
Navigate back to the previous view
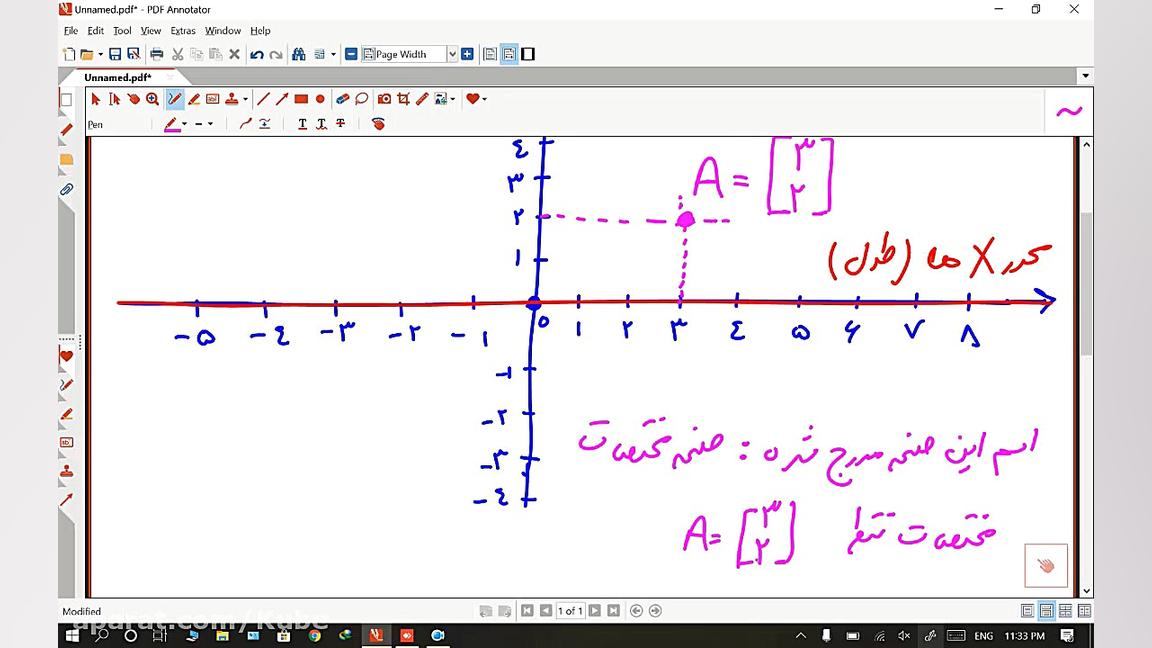point(636,611)
